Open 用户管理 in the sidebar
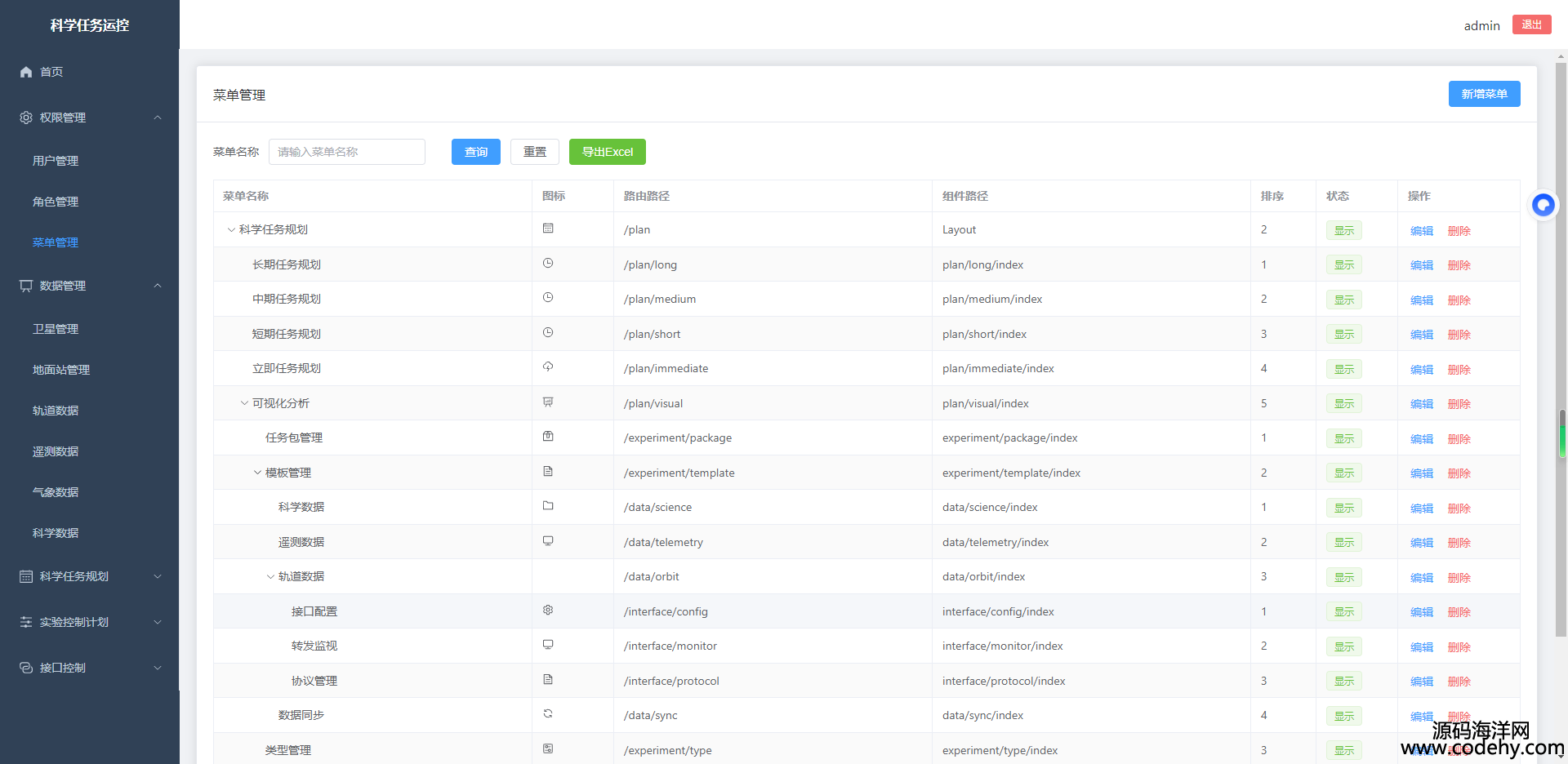 click(56, 161)
